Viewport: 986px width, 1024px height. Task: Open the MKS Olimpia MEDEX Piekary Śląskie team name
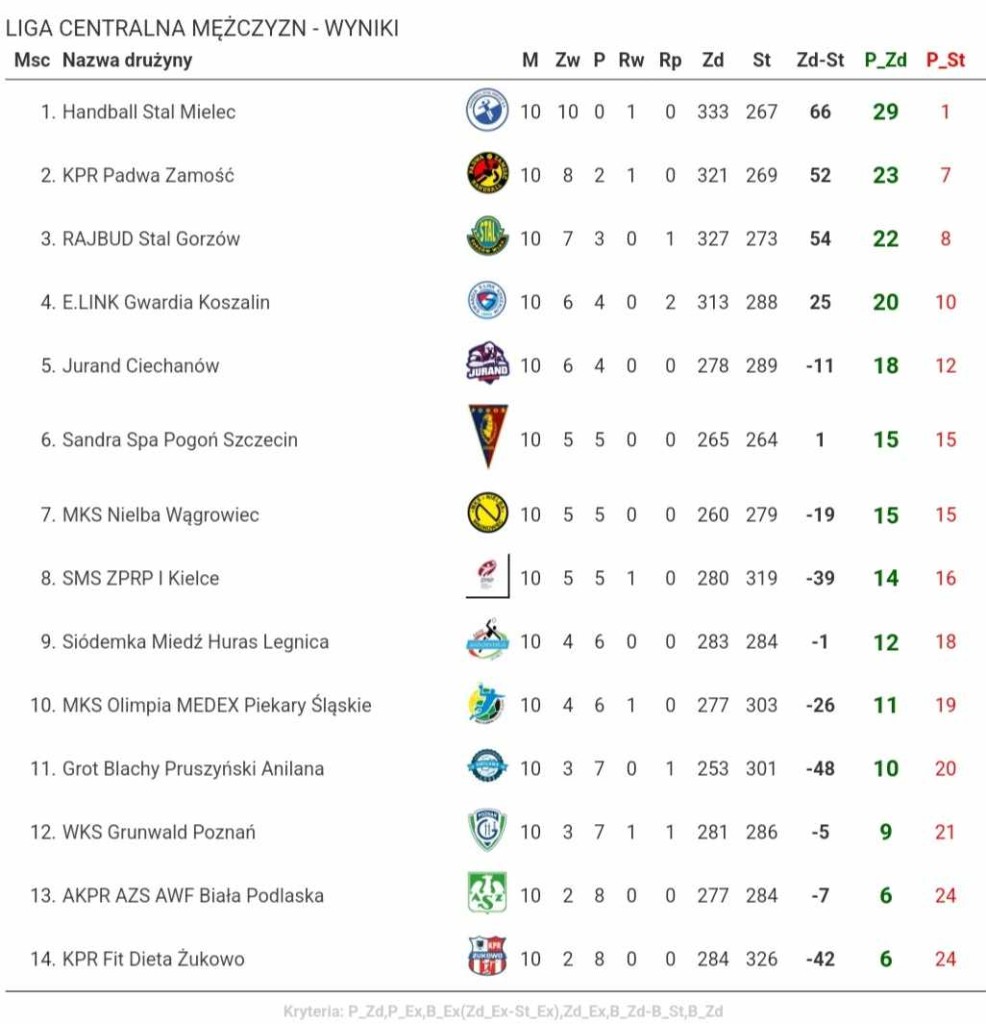(217, 705)
